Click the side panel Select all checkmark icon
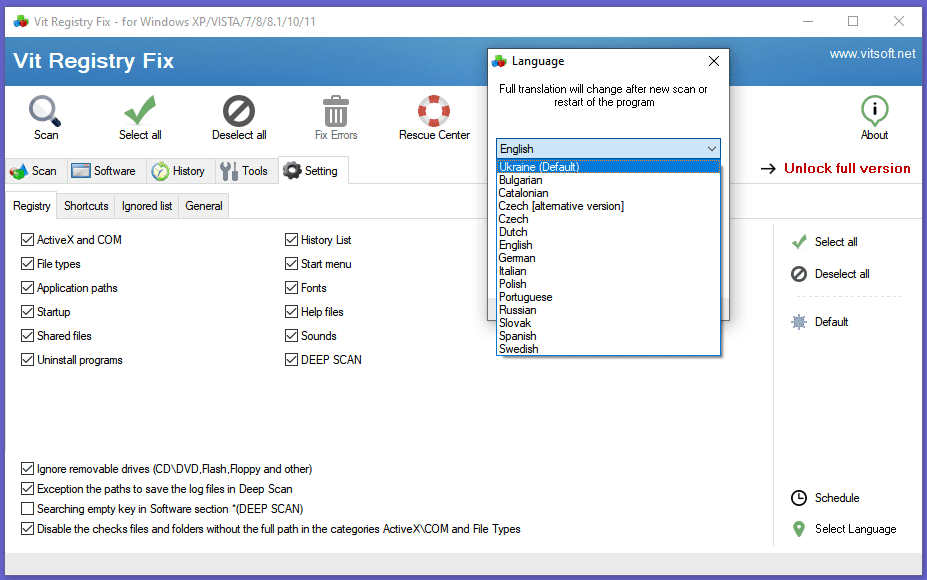 tap(799, 242)
